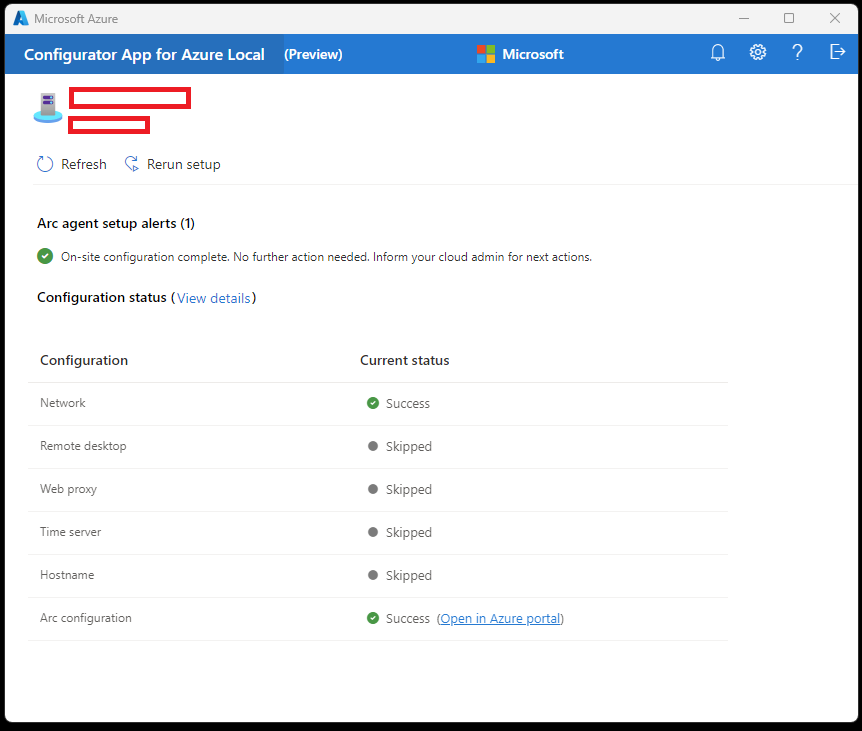Click the Azure logo in title bar
Screen dimensions: 862x731
tap(21, 18)
